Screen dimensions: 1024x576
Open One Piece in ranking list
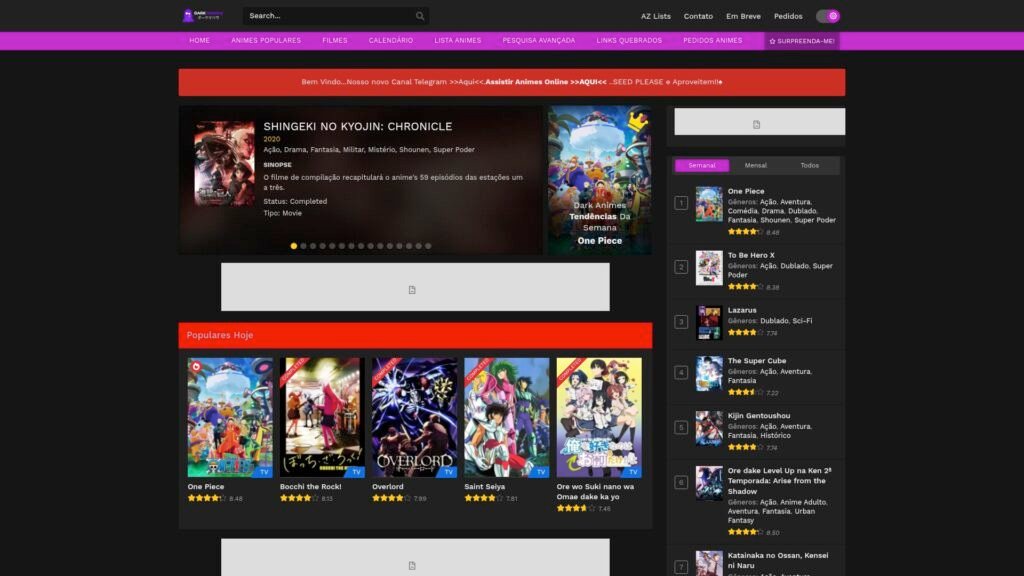coord(746,191)
